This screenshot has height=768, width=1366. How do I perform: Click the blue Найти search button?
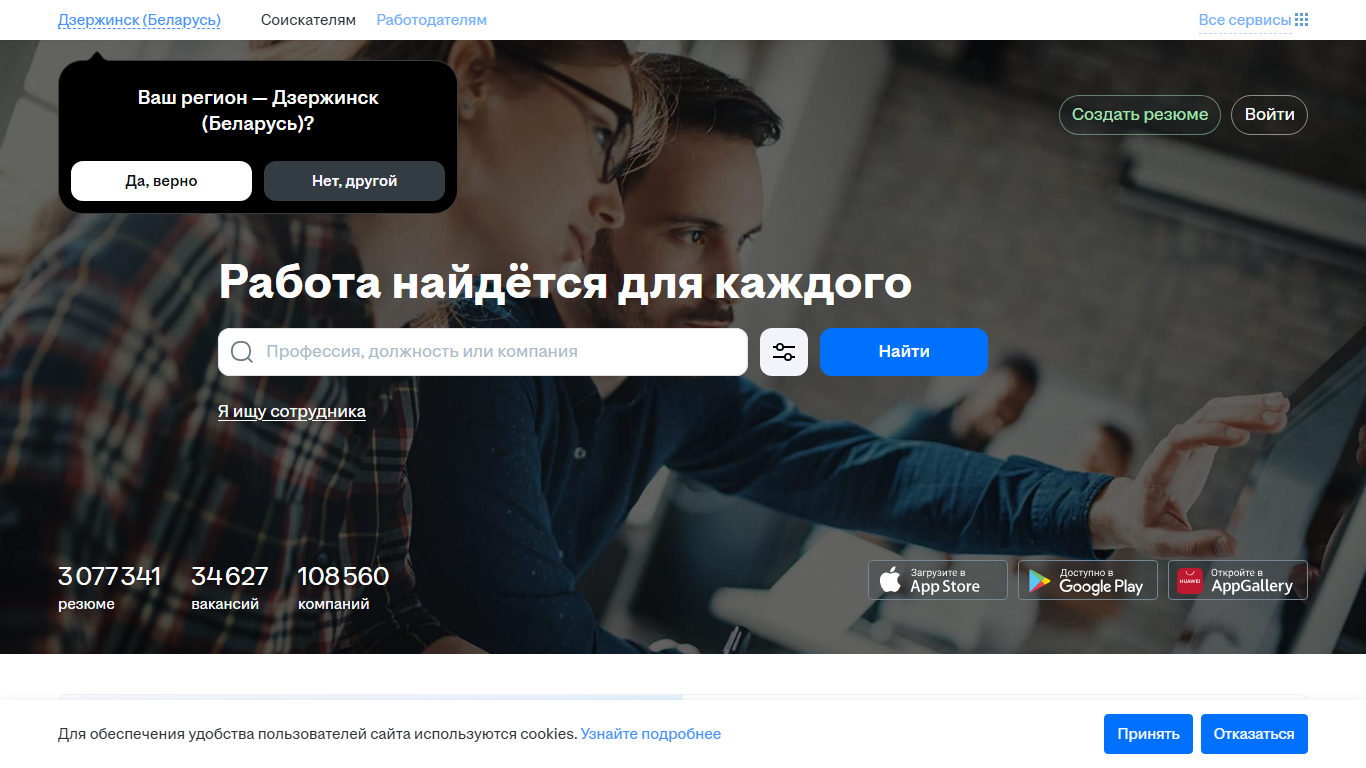coord(904,352)
